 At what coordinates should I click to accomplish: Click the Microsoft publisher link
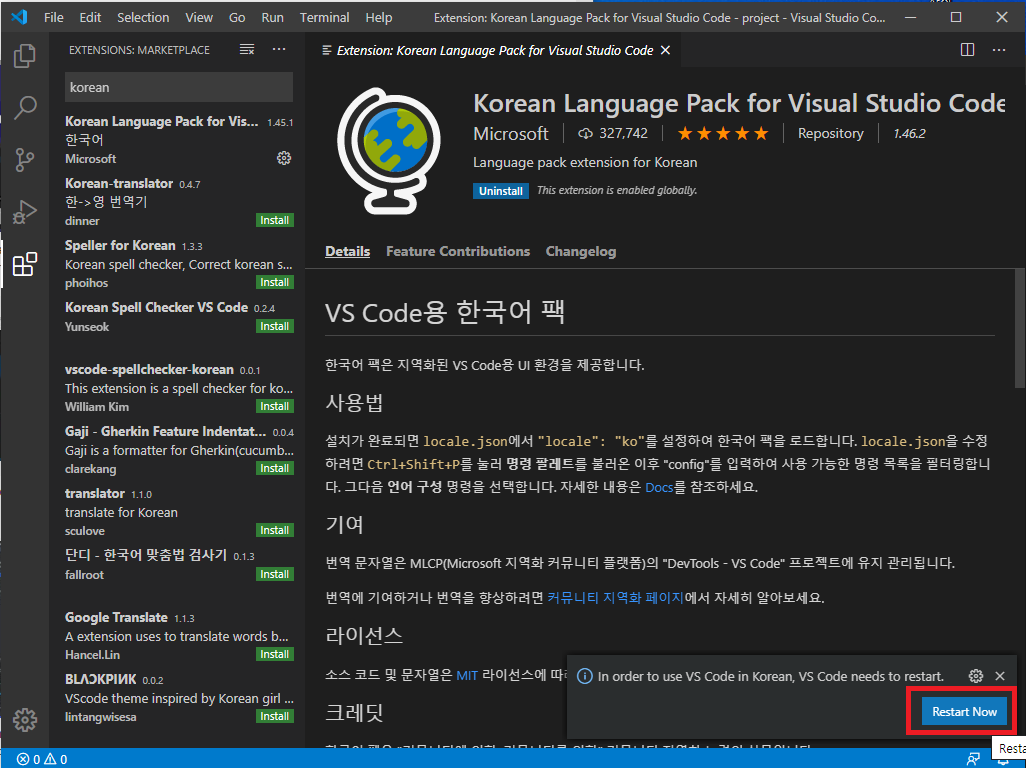511,133
